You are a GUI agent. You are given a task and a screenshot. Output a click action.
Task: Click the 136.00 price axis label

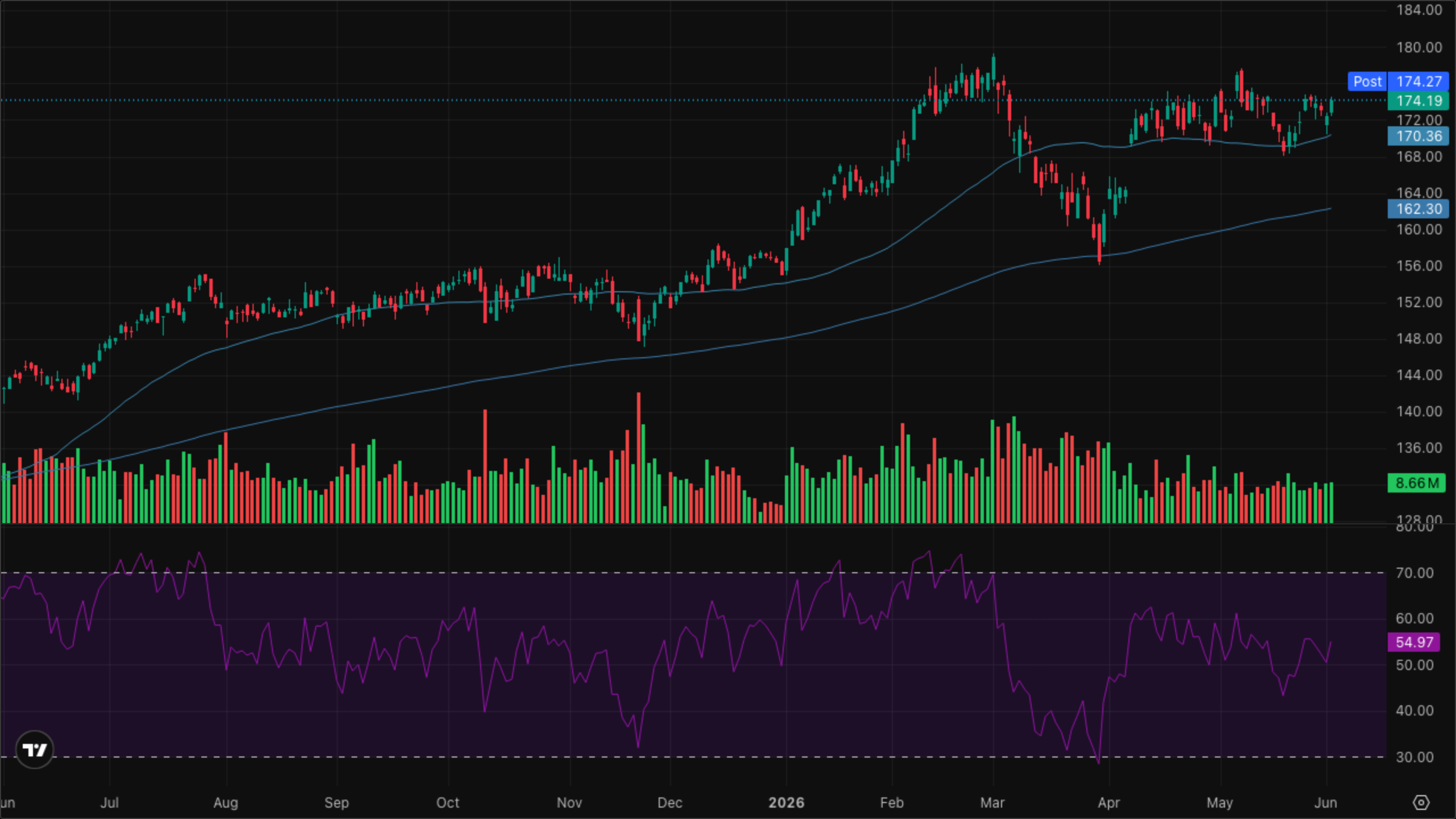tap(1419, 448)
